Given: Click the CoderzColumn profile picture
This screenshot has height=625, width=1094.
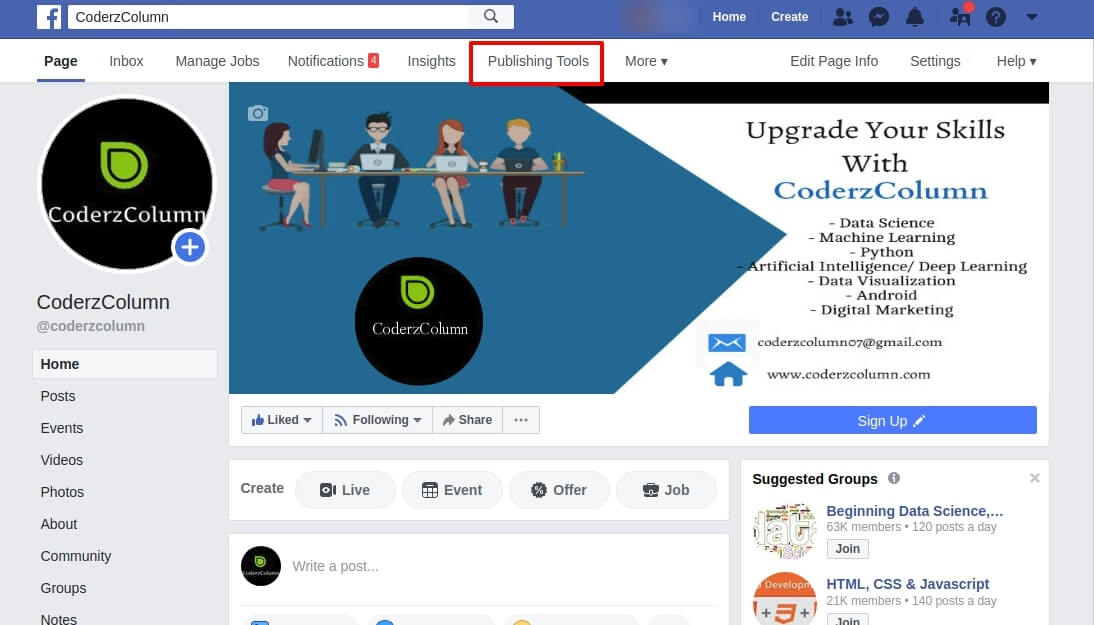Looking at the screenshot, I should tap(127, 183).
